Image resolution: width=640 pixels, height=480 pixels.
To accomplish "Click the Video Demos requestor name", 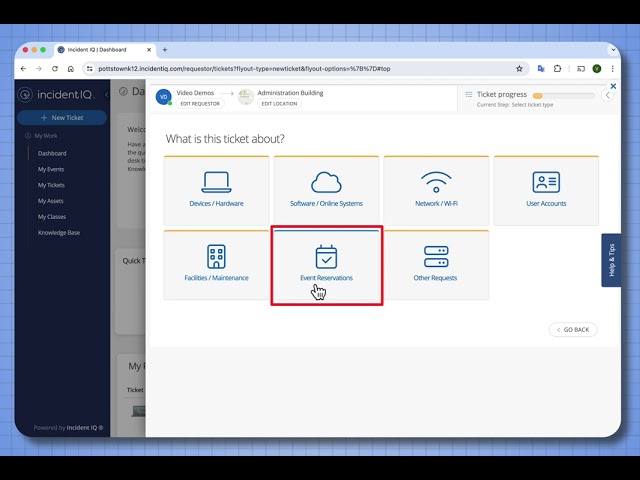I will click(x=195, y=93).
